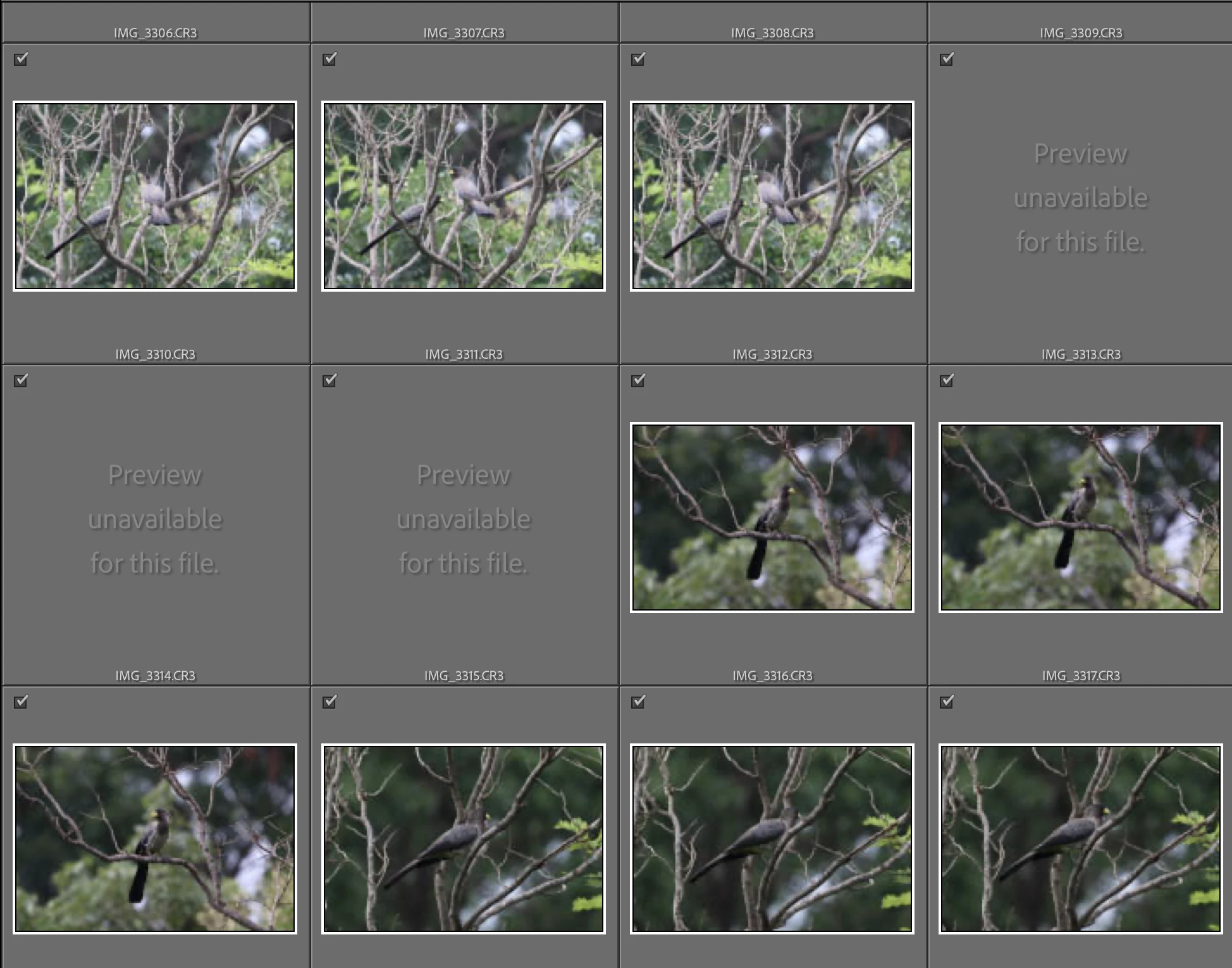Uncheck the IMG_3316.CR3 import checkbox
Image resolution: width=1232 pixels, height=968 pixels.
coord(638,380)
